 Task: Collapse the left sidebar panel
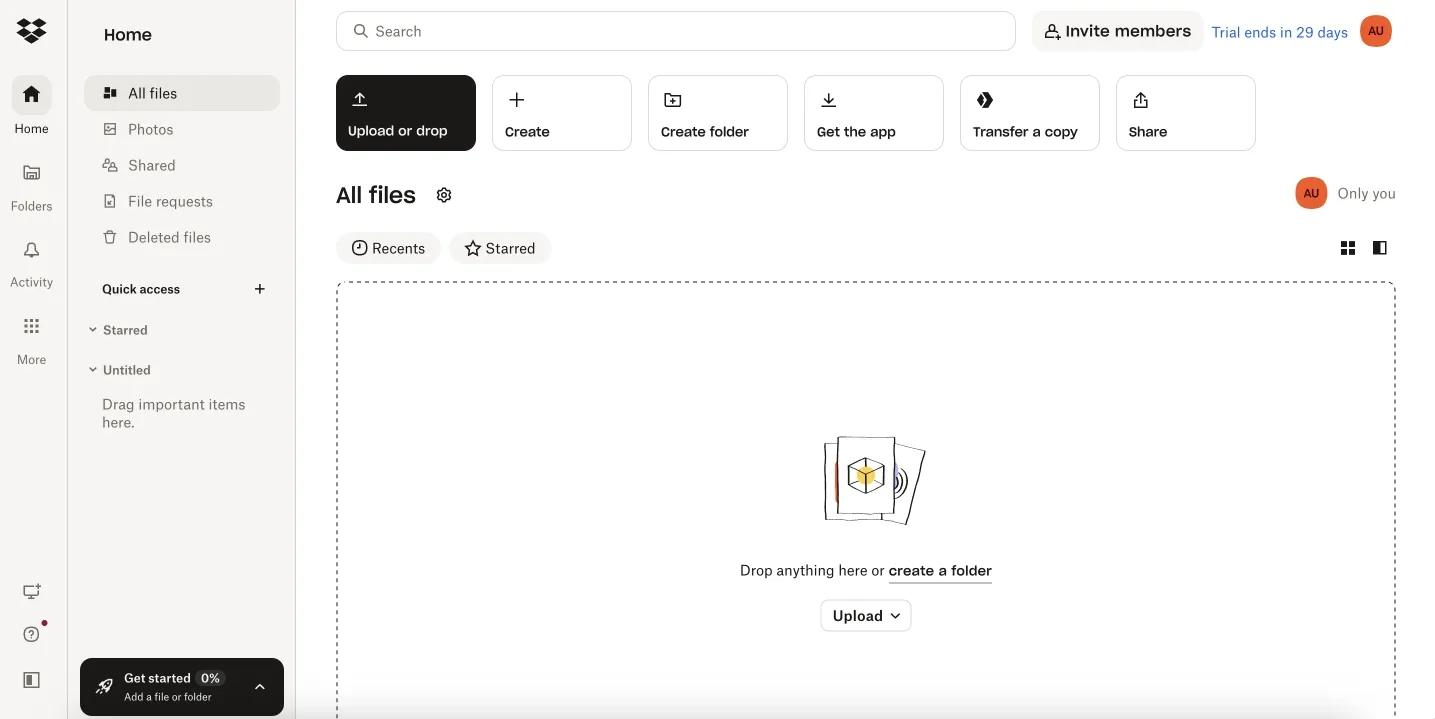(31, 679)
